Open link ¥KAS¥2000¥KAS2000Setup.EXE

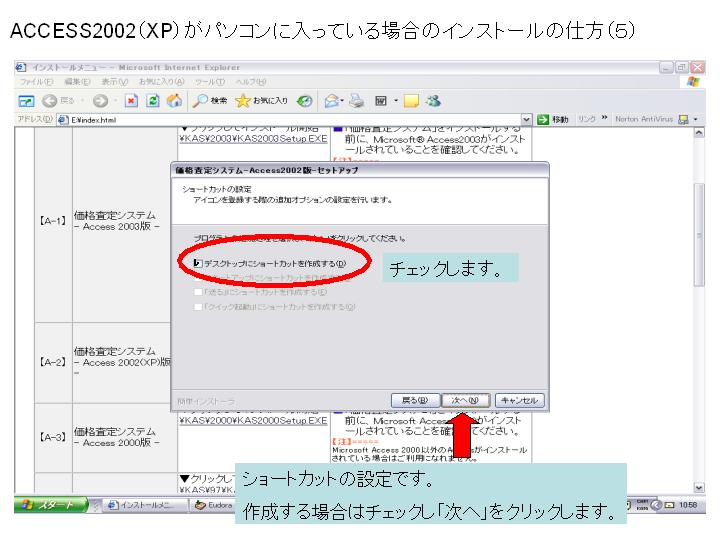click(253, 420)
